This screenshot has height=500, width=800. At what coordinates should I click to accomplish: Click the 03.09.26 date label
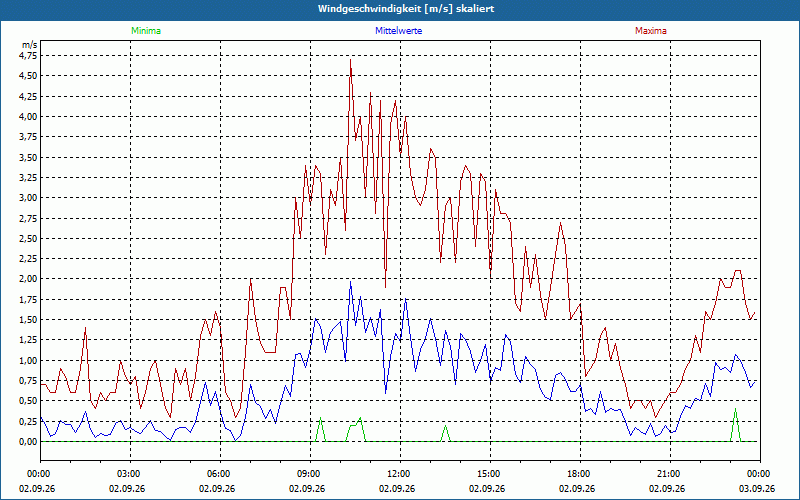(757, 488)
